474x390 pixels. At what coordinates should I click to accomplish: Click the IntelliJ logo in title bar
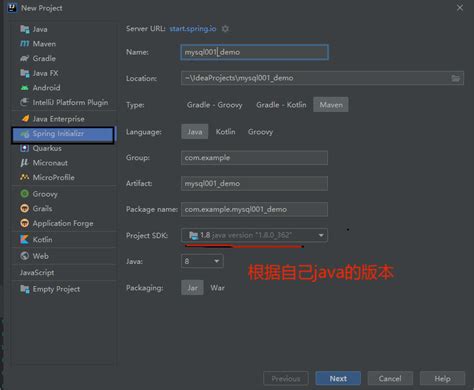(x=12, y=8)
